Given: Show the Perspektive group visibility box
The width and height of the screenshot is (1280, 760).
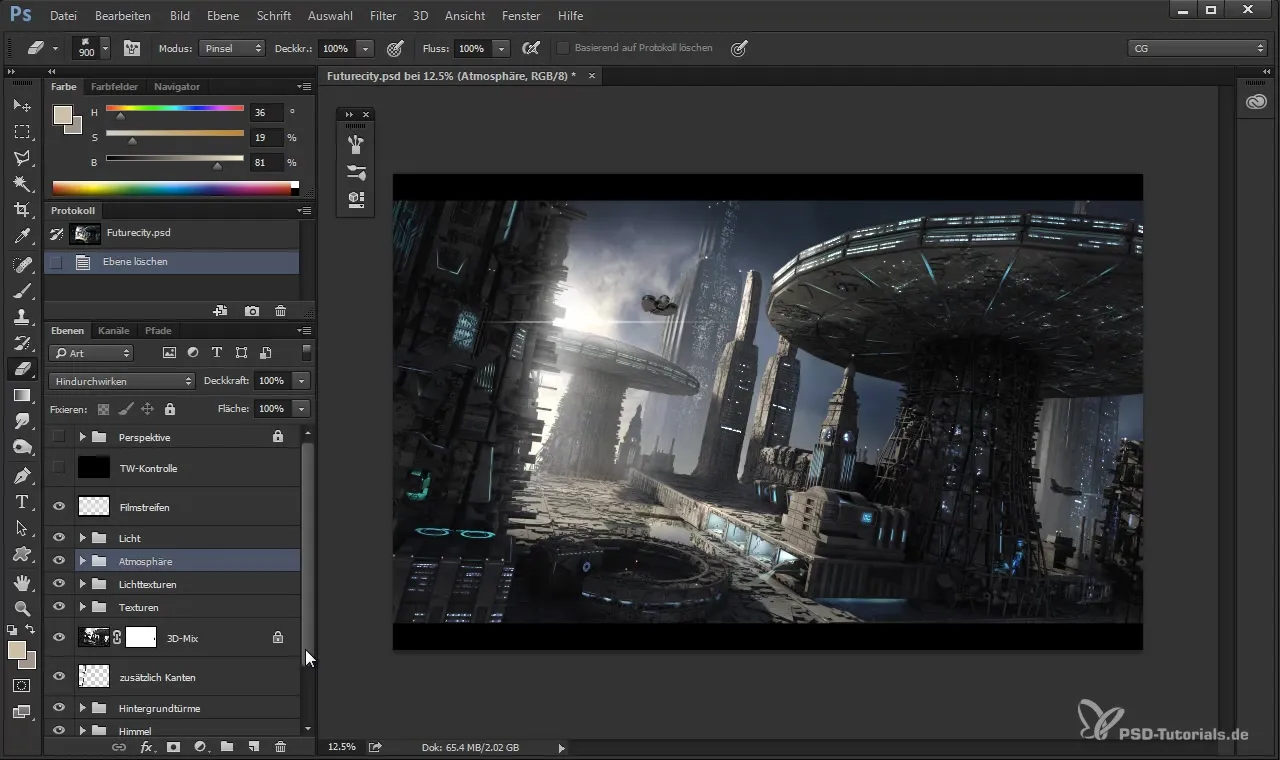Looking at the screenshot, I should [58, 437].
